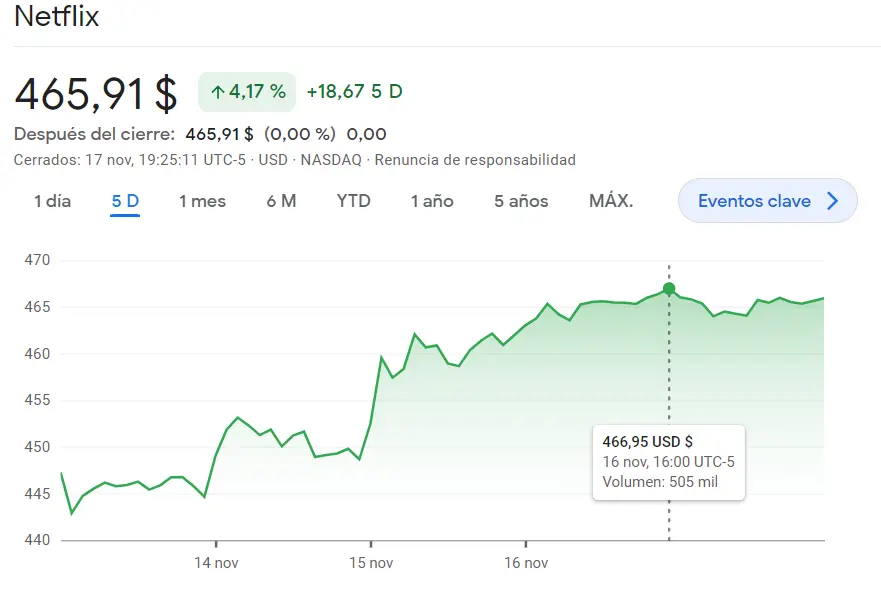Click the Después del cierre price line
881x600 pixels.
[x=200, y=133]
